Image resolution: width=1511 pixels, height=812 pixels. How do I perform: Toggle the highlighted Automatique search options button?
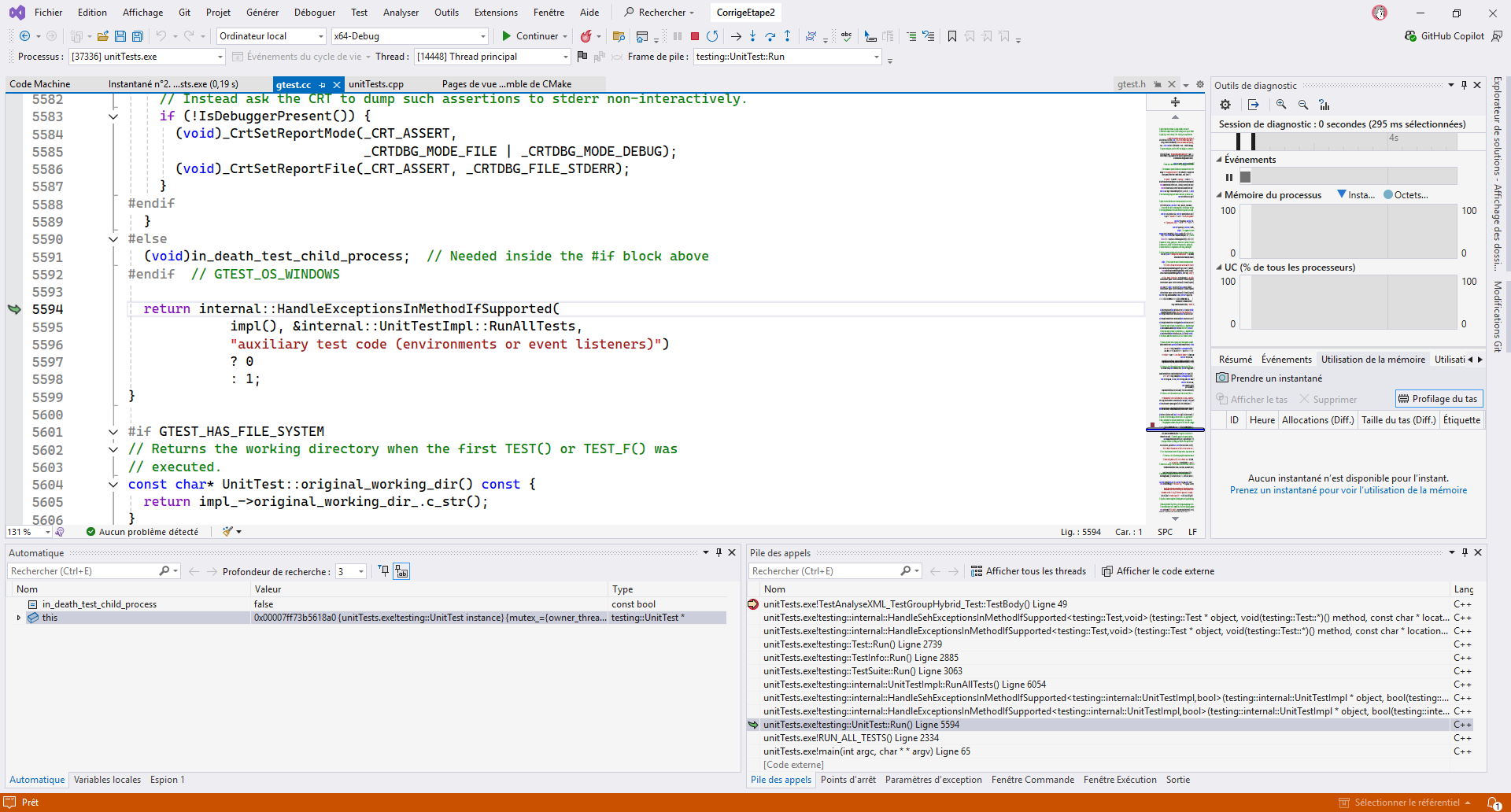(x=401, y=571)
